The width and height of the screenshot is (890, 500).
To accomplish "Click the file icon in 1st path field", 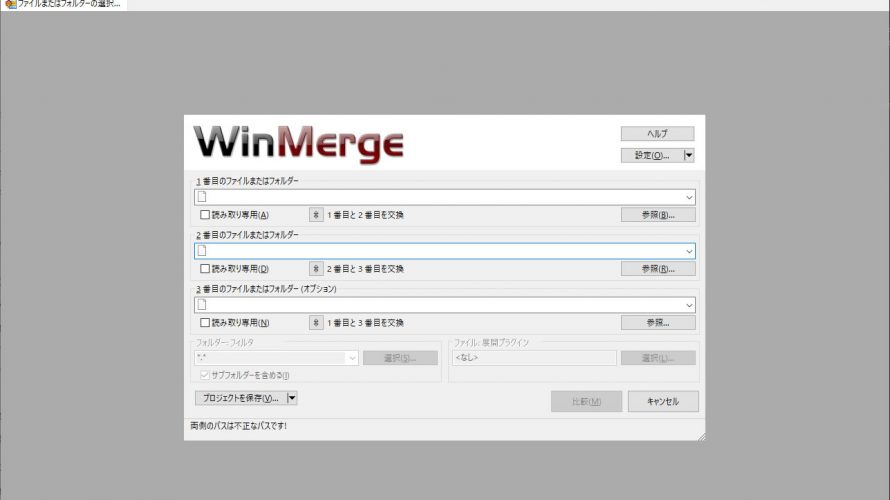I will coord(201,197).
